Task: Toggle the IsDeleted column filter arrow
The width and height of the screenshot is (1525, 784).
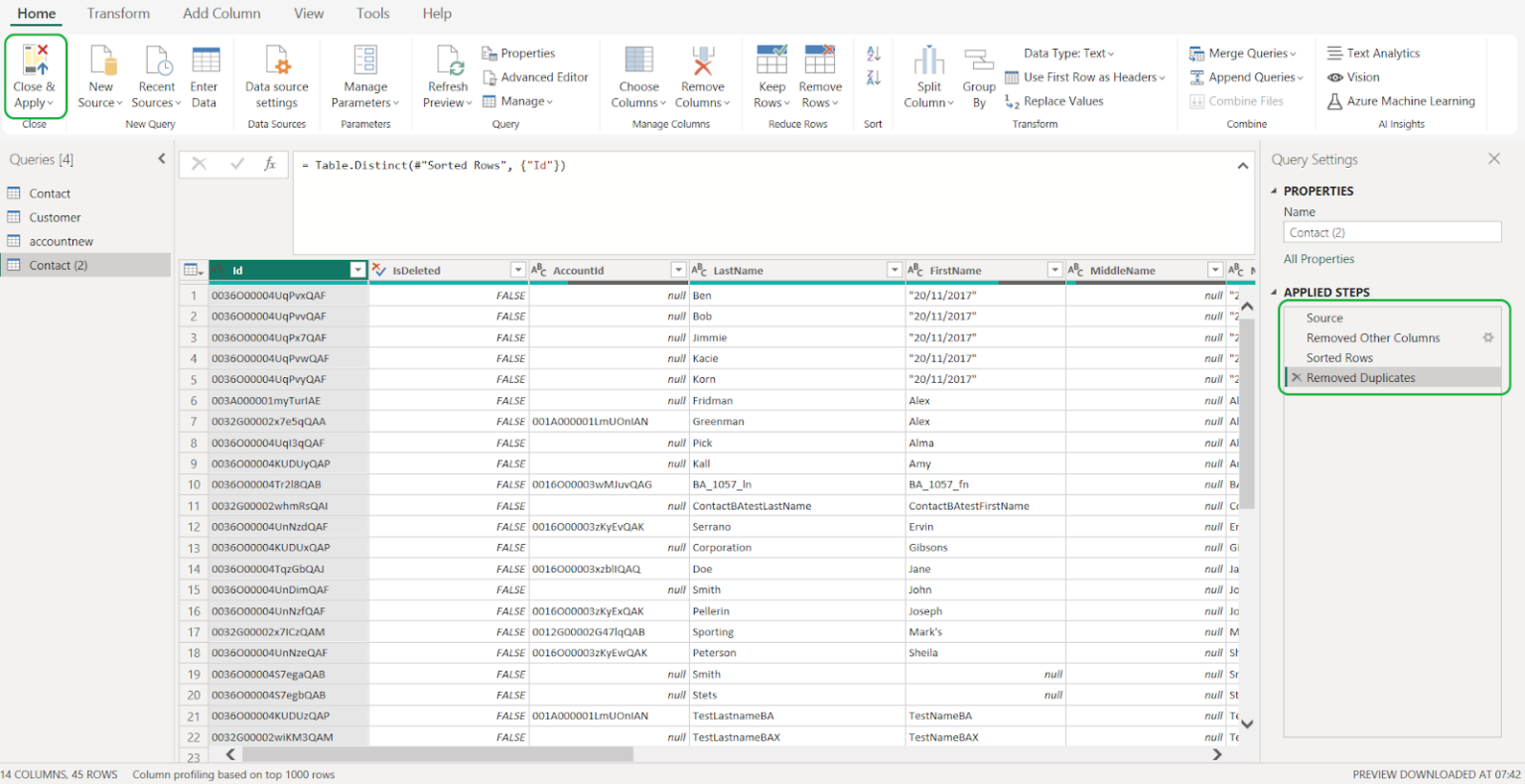Action: [517, 269]
